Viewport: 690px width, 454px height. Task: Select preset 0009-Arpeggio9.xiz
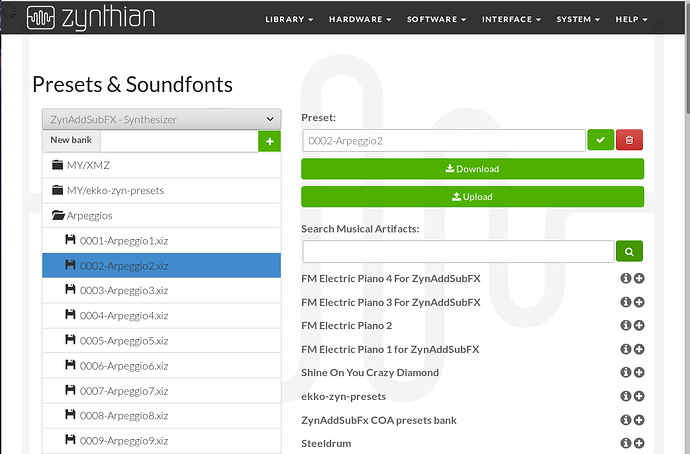[x=161, y=441]
